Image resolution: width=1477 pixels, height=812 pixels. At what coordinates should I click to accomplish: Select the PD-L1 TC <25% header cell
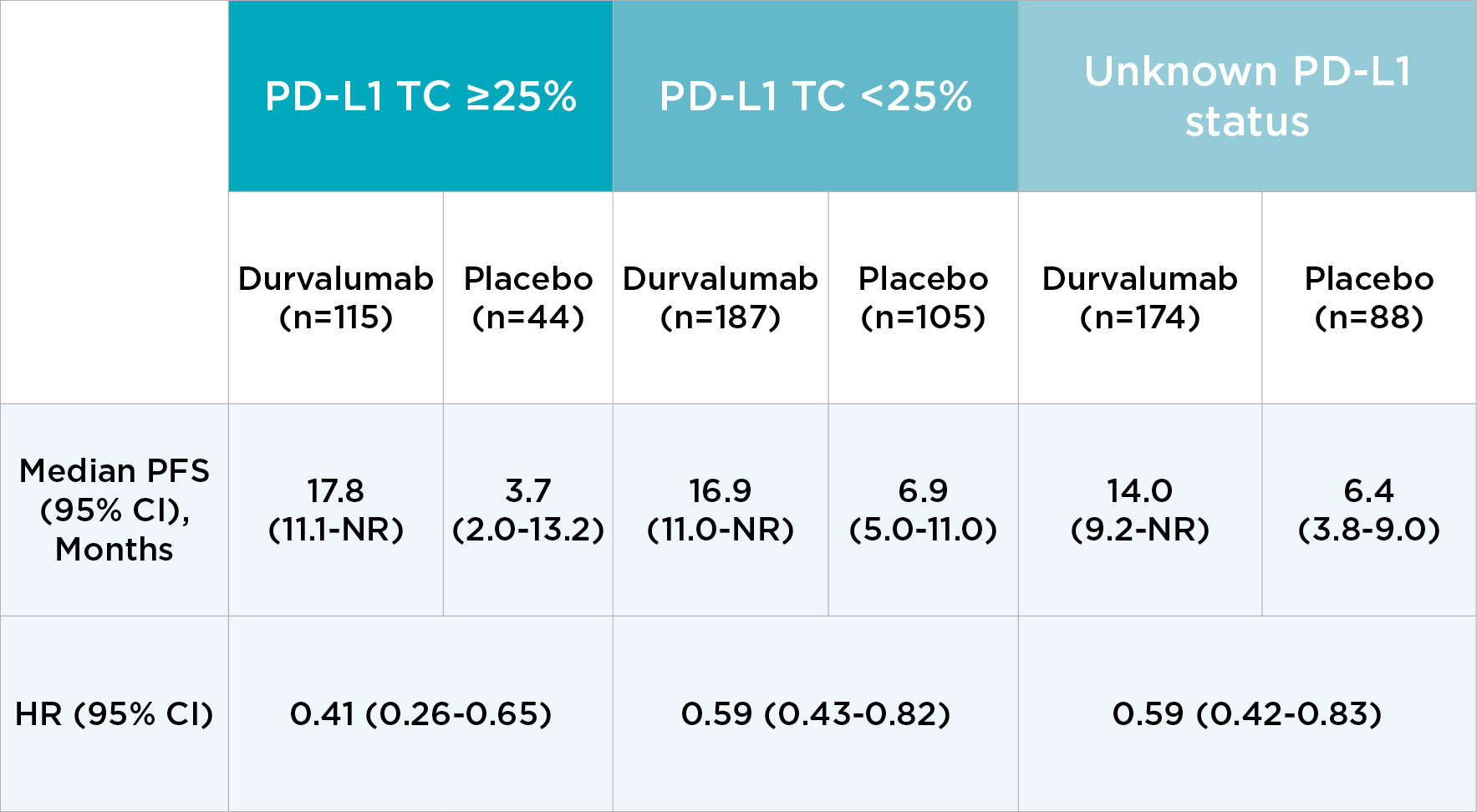(815, 96)
